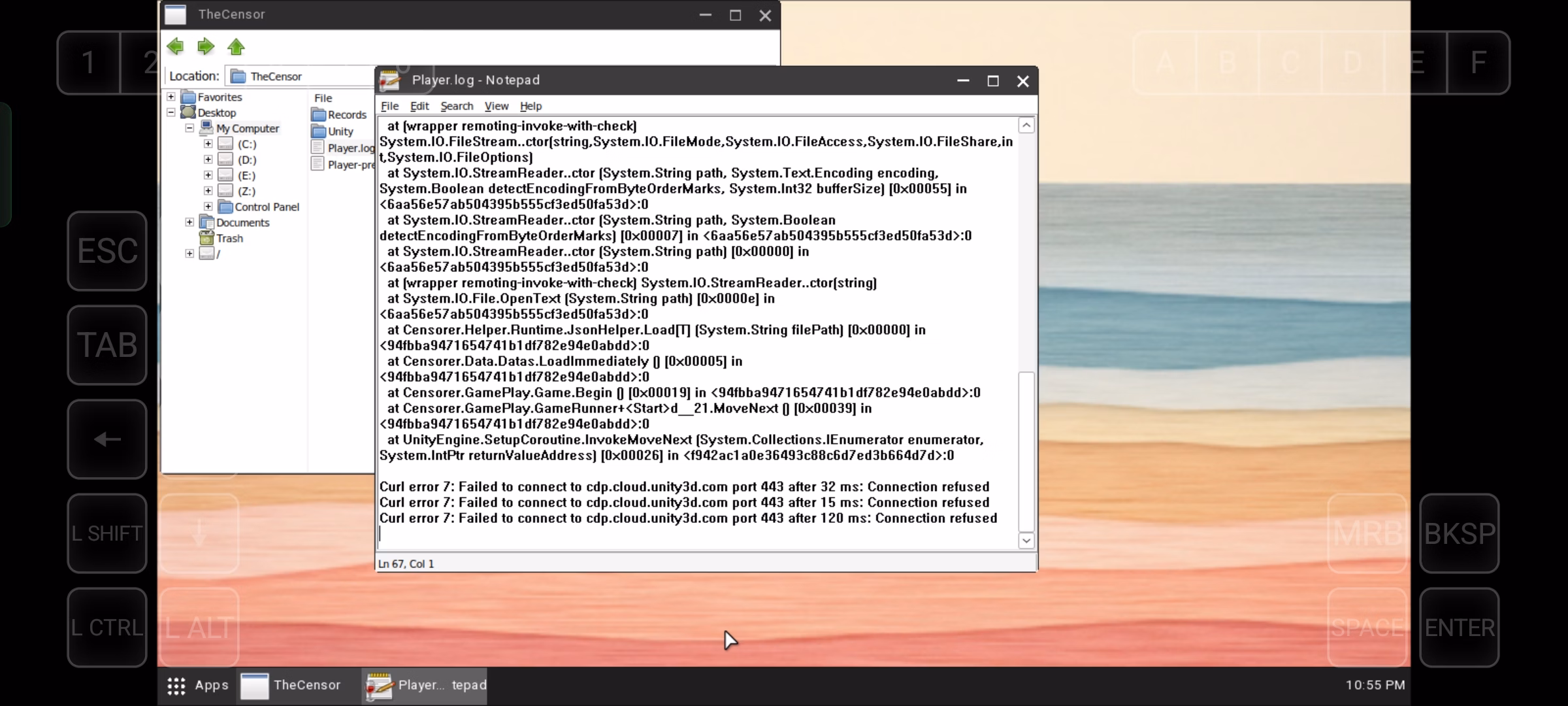The image size is (1568, 706).
Task: Click the green forward arrow icon
Action: click(206, 46)
